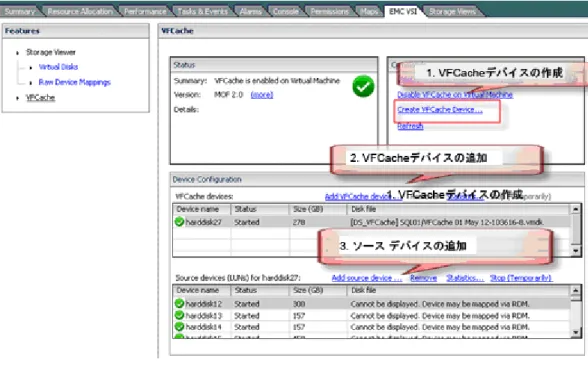The width and height of the screenshot is (588, 374).
Task: Click the MOF 2.0 version text
Action: [229, 95]
